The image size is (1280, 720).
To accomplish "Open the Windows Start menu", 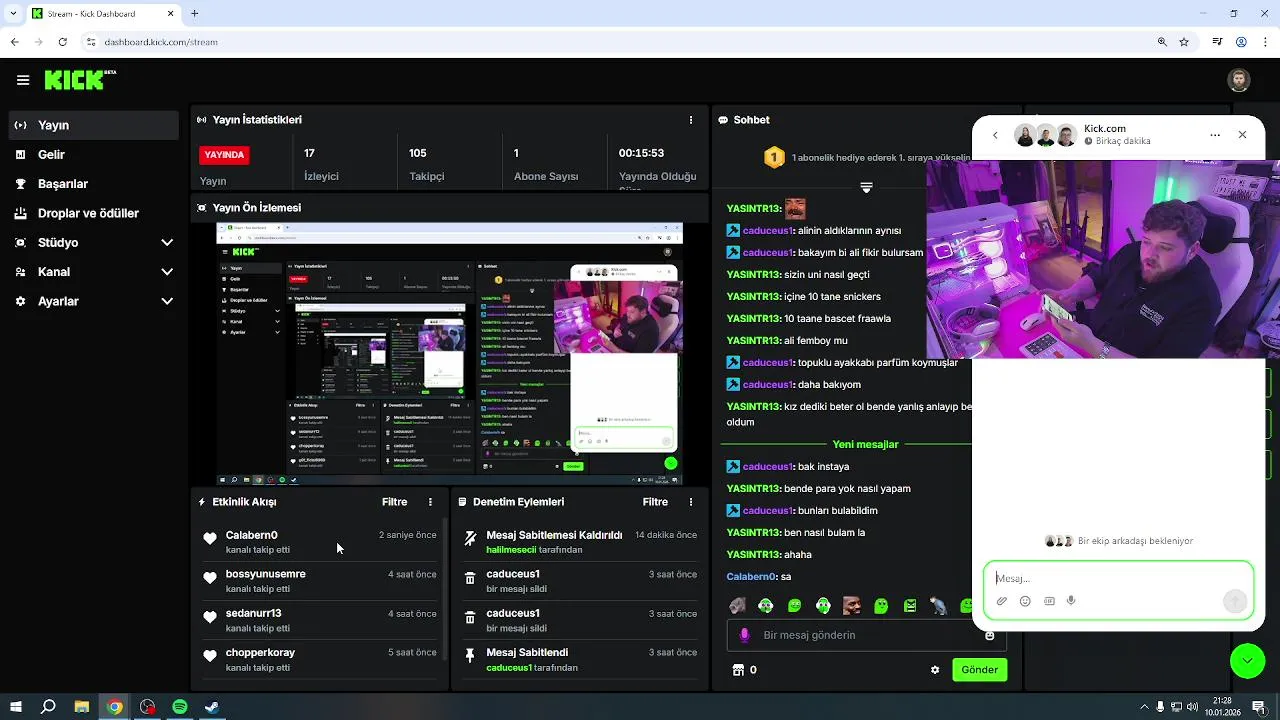I will click(x=16, y=707).
